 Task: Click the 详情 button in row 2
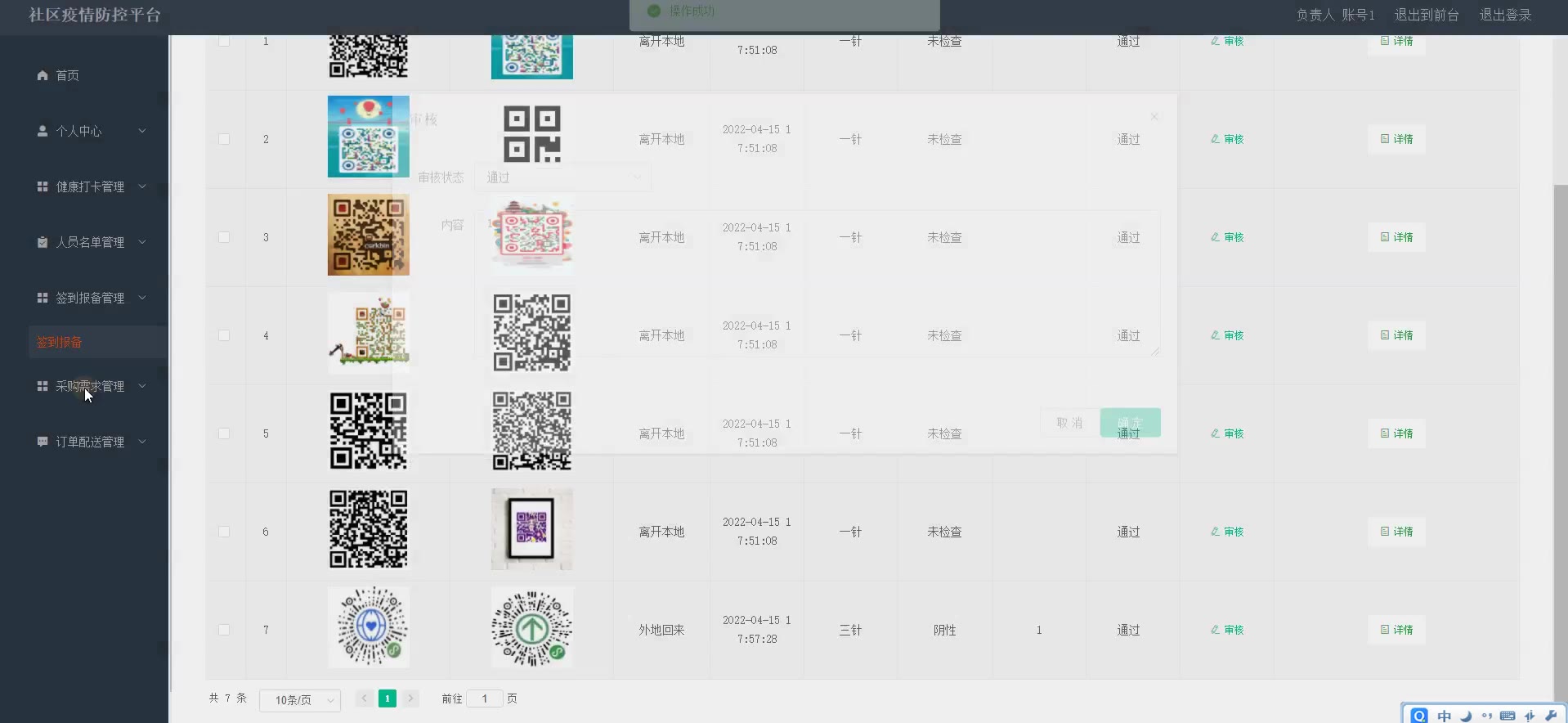1396,139
